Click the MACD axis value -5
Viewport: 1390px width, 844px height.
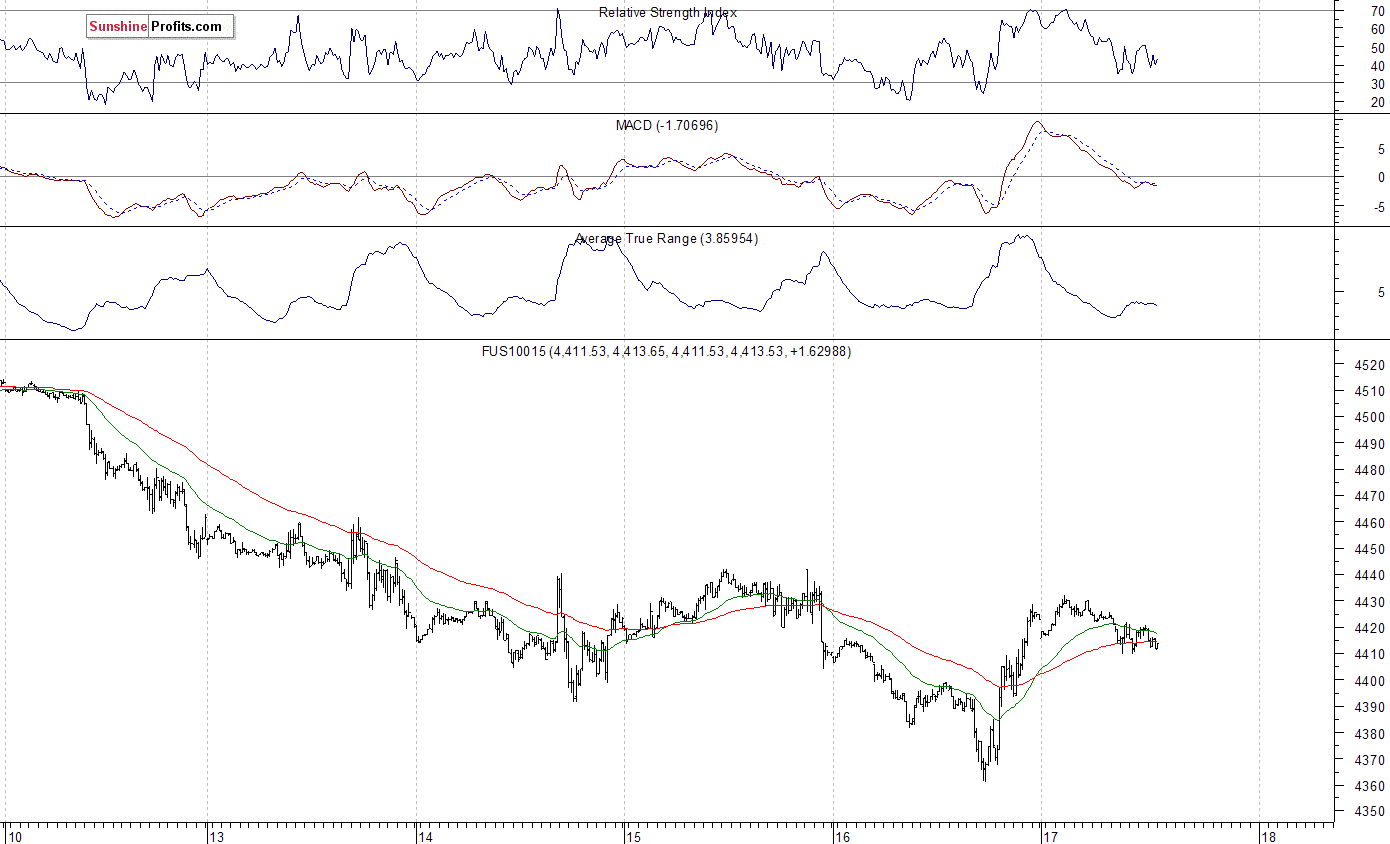(1379, 208)
